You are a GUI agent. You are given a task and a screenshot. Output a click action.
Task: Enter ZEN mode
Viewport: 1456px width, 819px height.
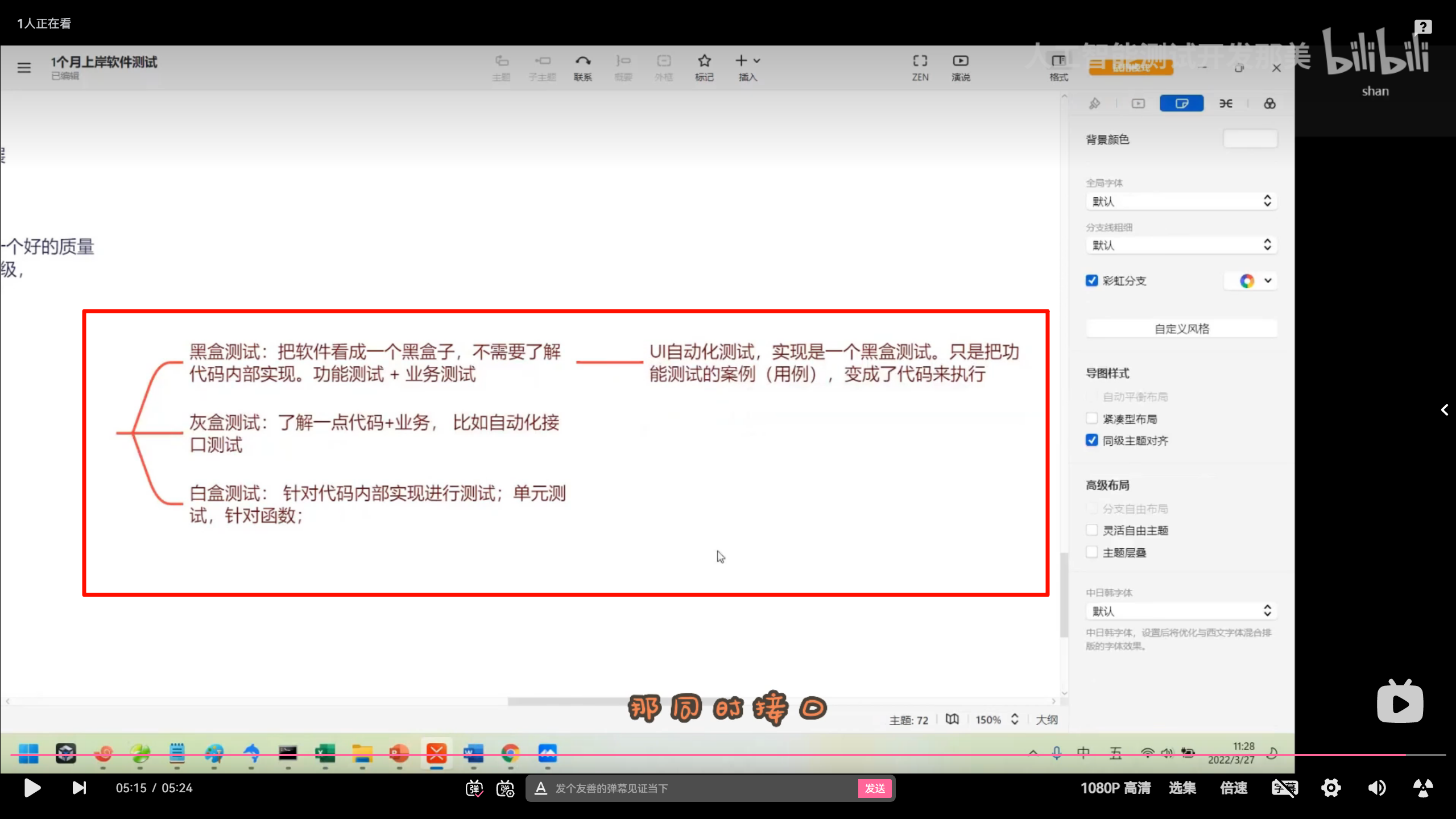tap(920, 68)
